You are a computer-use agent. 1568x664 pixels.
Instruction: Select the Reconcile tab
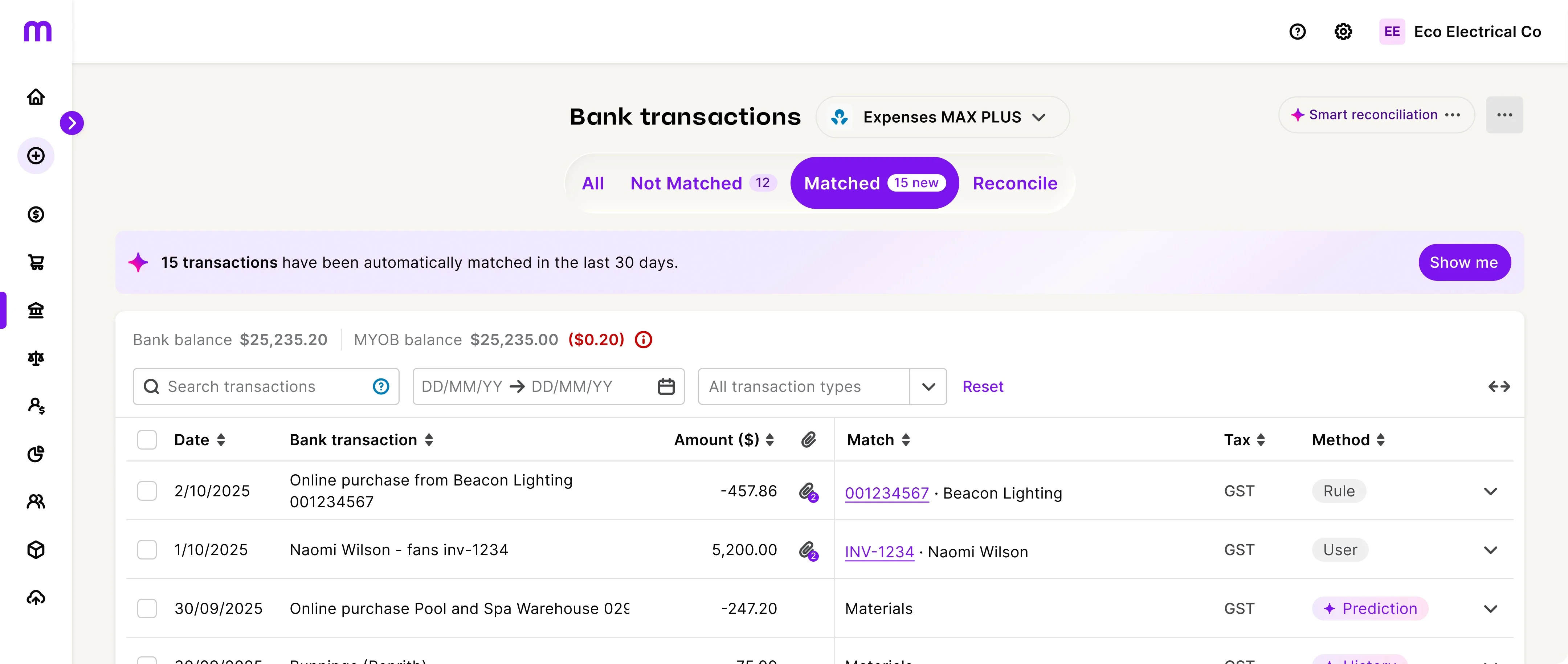point(1015,183)
